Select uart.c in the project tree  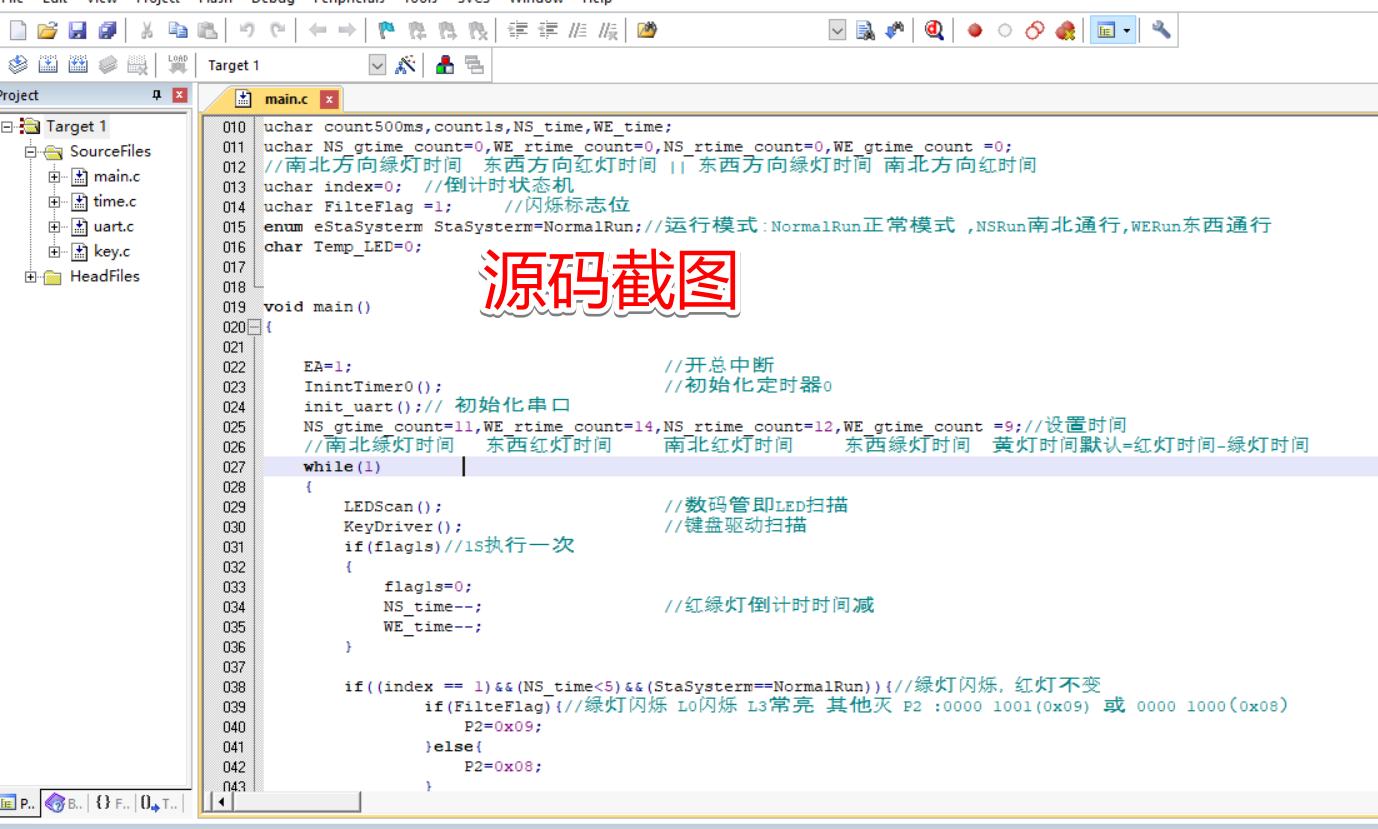[x=113, y=226]
